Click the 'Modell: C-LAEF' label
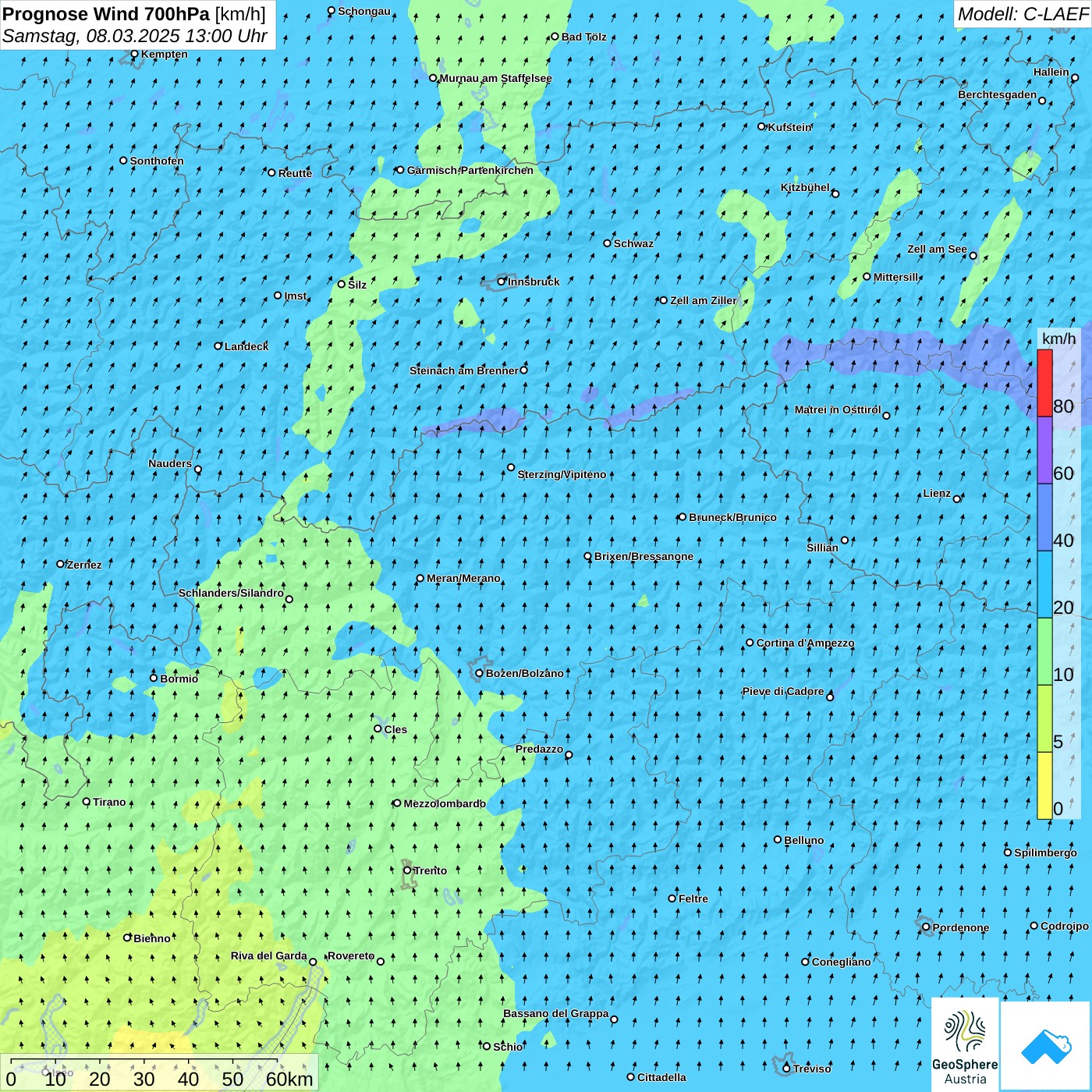Viewport: 1092px width, 1092px height. click(1023, 13)
